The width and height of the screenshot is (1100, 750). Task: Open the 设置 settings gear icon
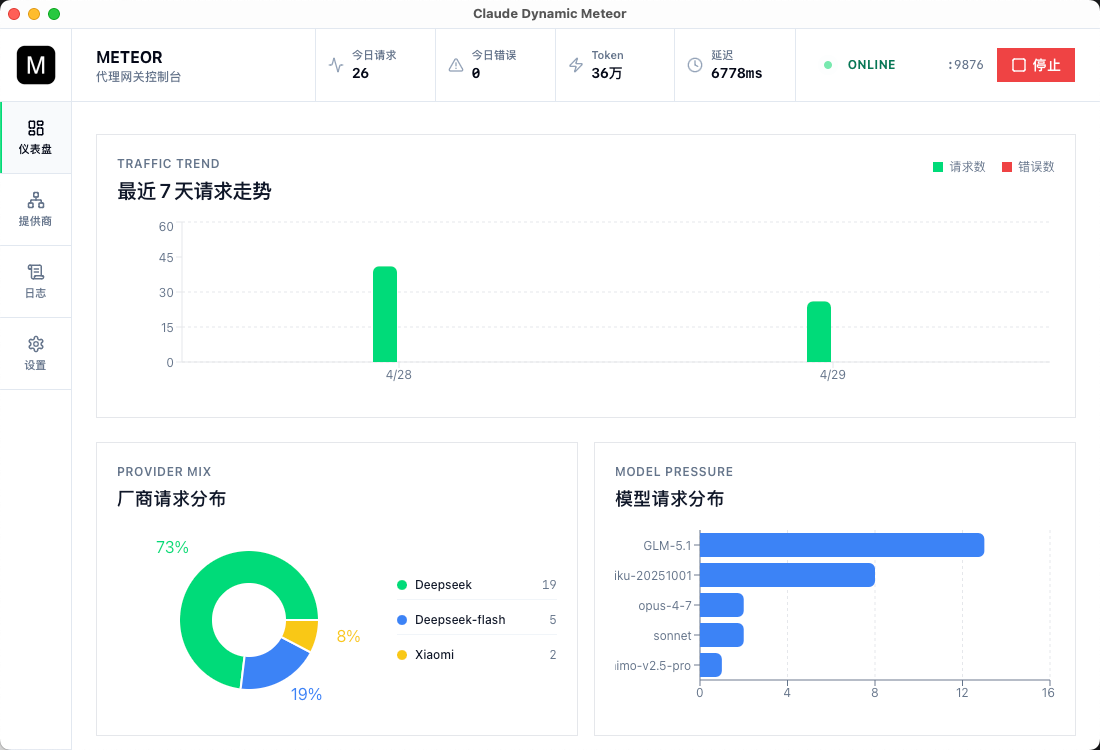click(x=36, y=343)
